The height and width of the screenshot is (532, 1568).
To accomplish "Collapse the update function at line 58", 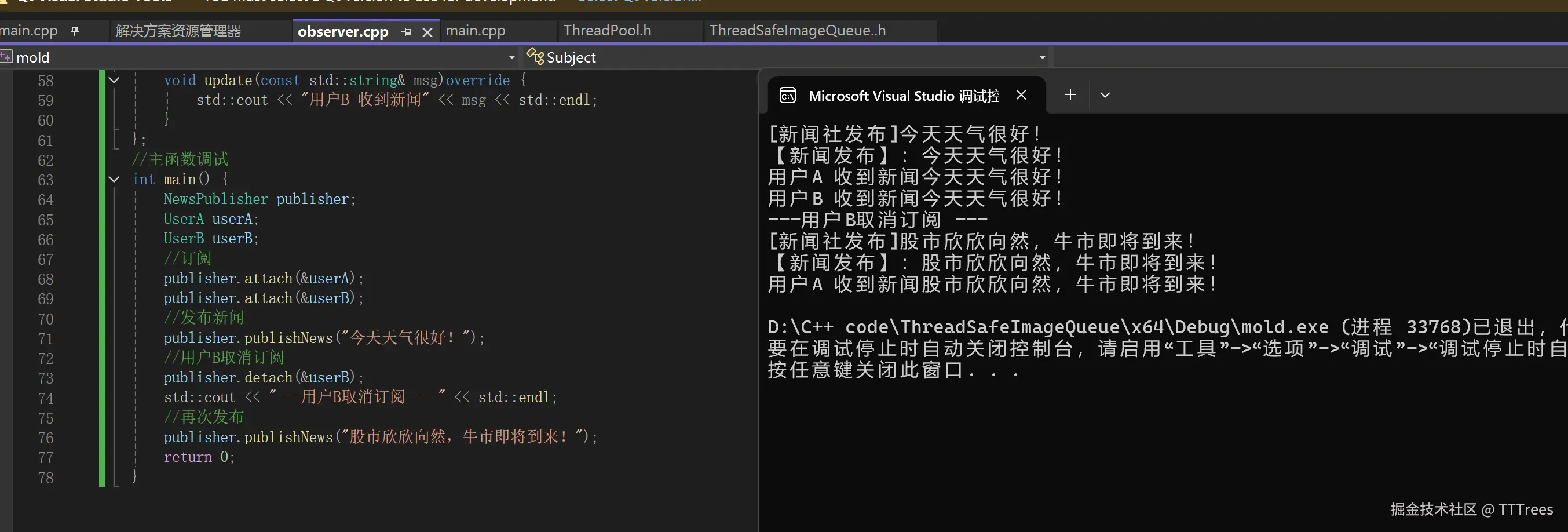I will click(x=114, y=80).
